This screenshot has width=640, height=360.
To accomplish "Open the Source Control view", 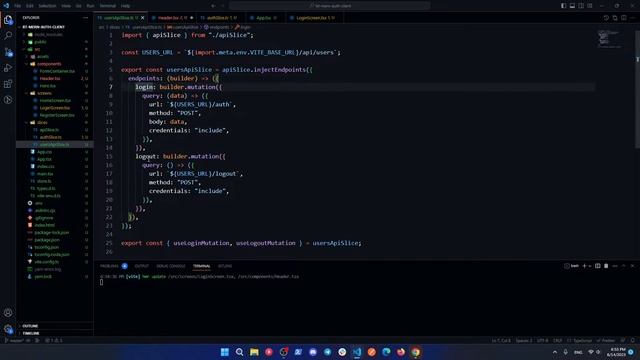I will (x=8, y=52).
